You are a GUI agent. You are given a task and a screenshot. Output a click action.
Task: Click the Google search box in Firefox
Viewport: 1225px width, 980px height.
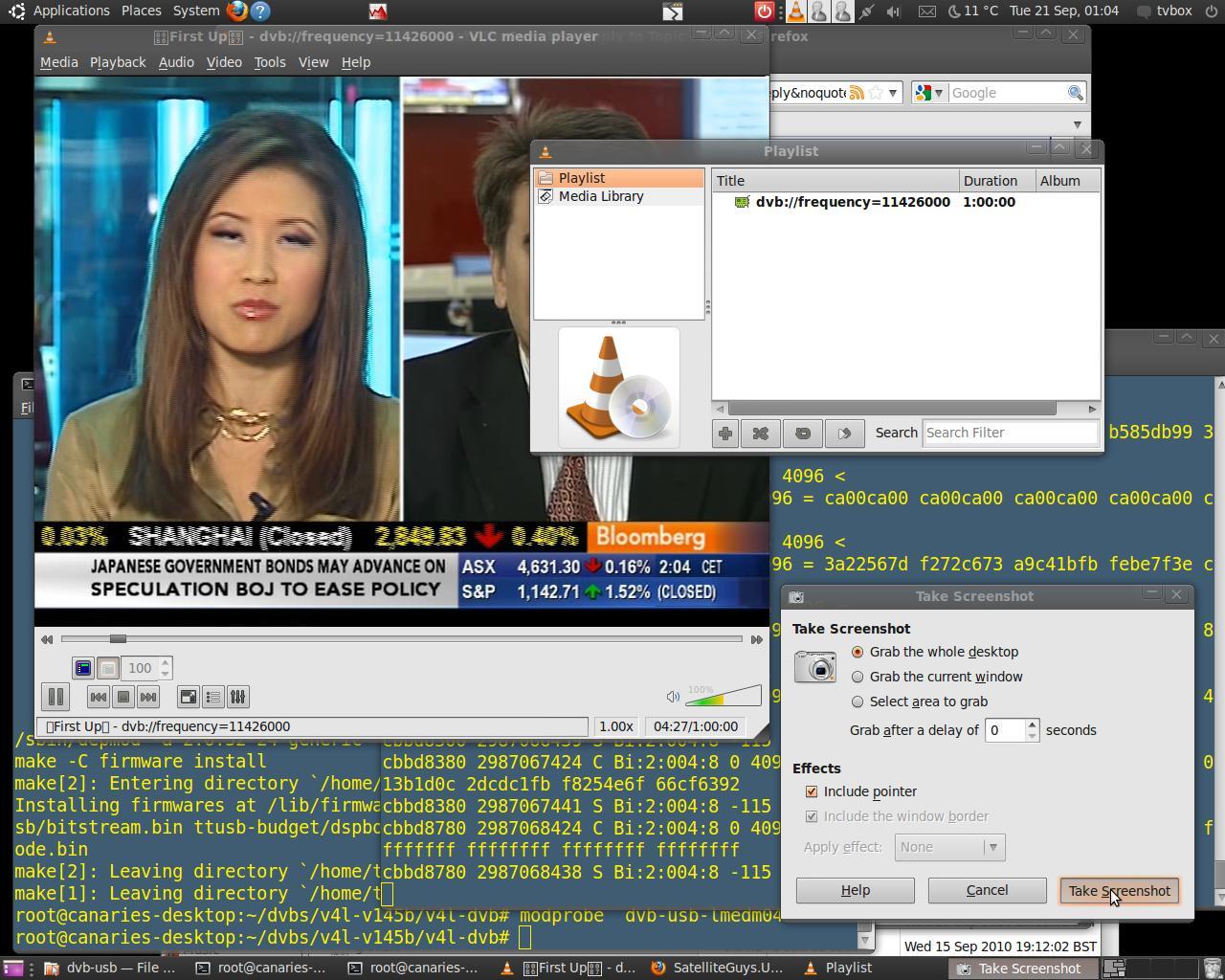(x=1007, y=93)
